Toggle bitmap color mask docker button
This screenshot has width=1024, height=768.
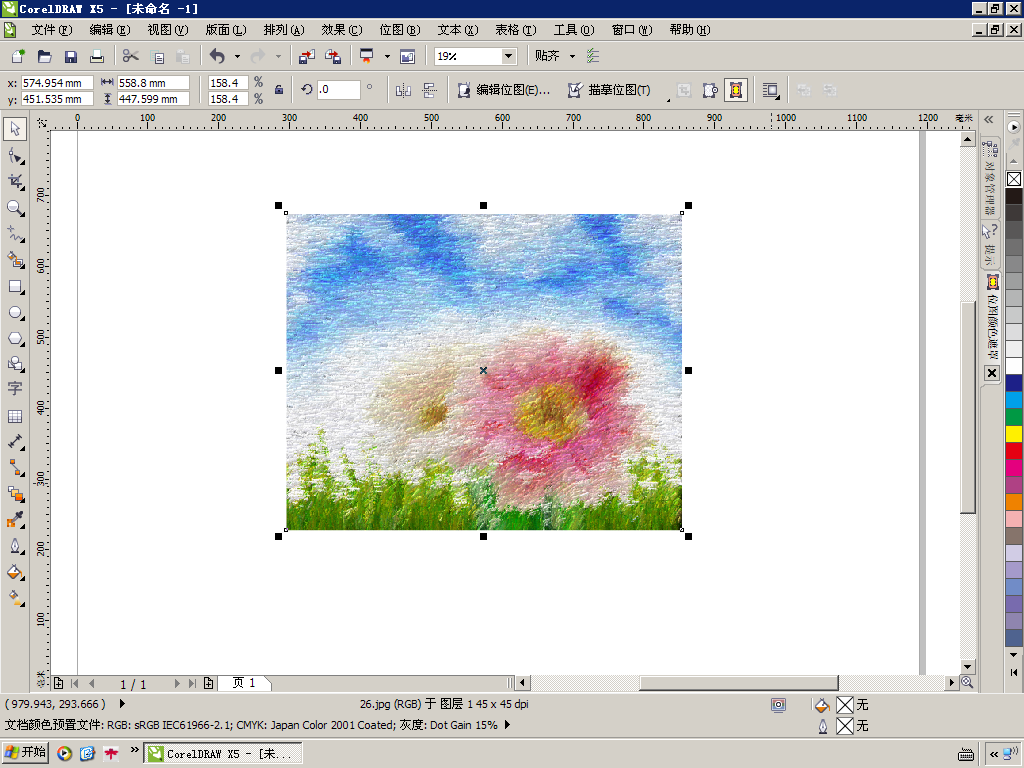tap(736, 90)
